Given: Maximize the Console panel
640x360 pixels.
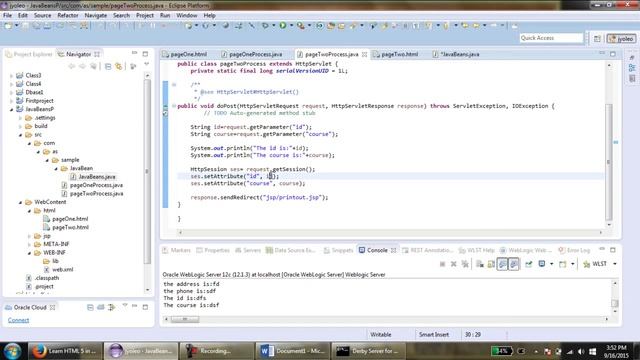Looking at the screenshot, I should 613,250.
